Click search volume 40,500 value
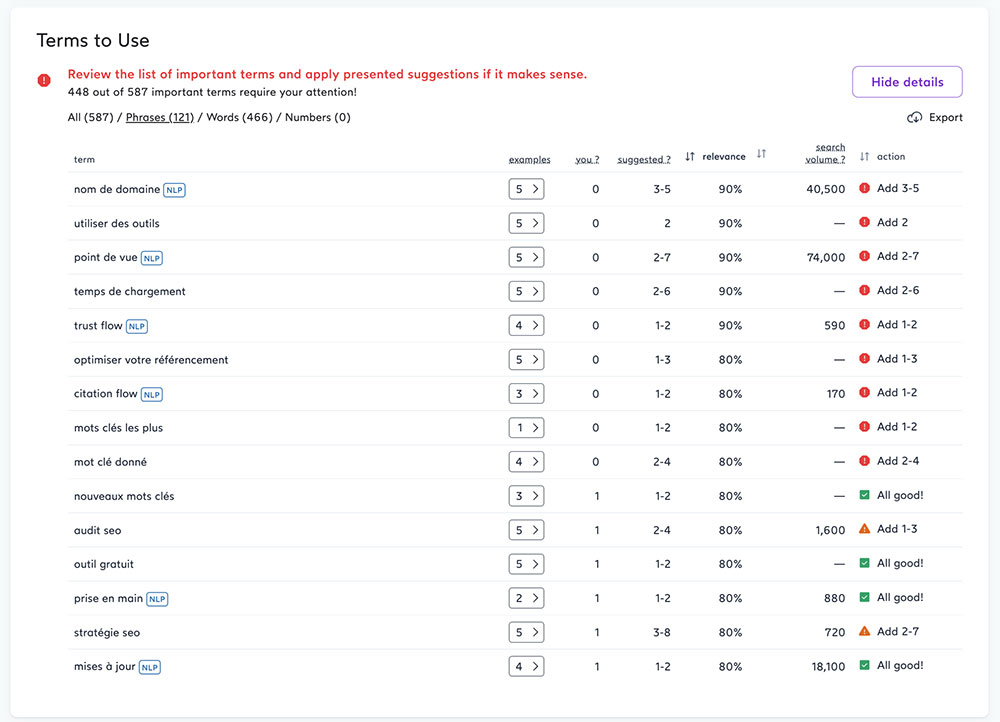The width and height of the screenshot is (1000, 722). (825, 189)
